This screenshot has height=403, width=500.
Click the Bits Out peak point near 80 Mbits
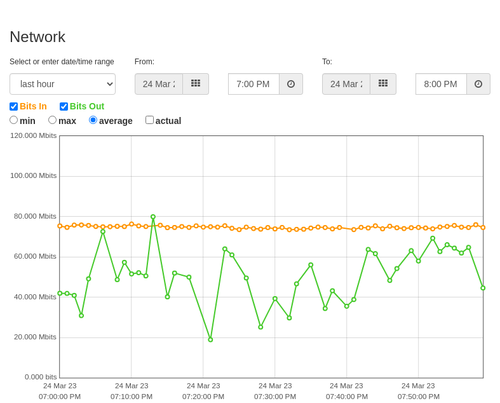[x=153, y=217]
